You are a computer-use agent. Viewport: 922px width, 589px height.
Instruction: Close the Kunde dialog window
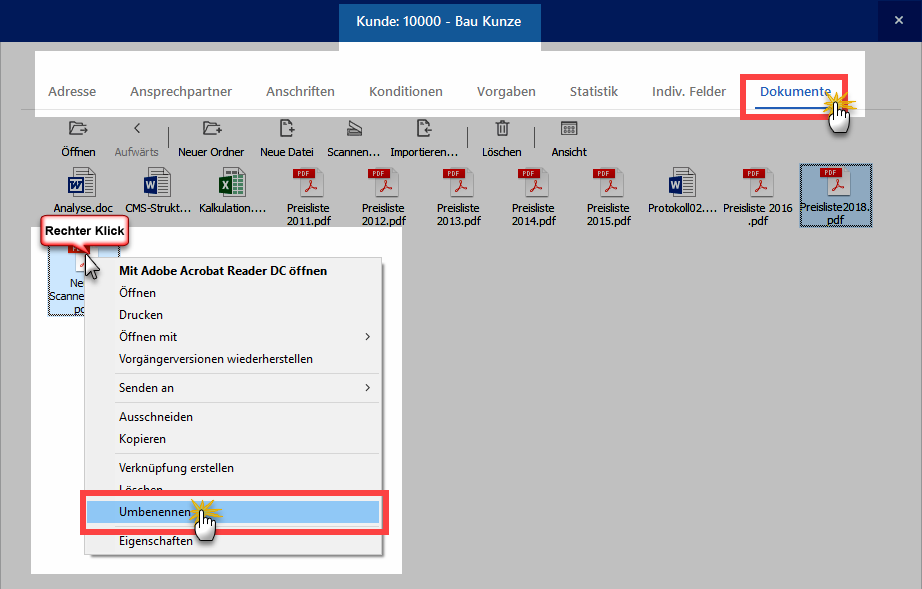pos(897,20)
